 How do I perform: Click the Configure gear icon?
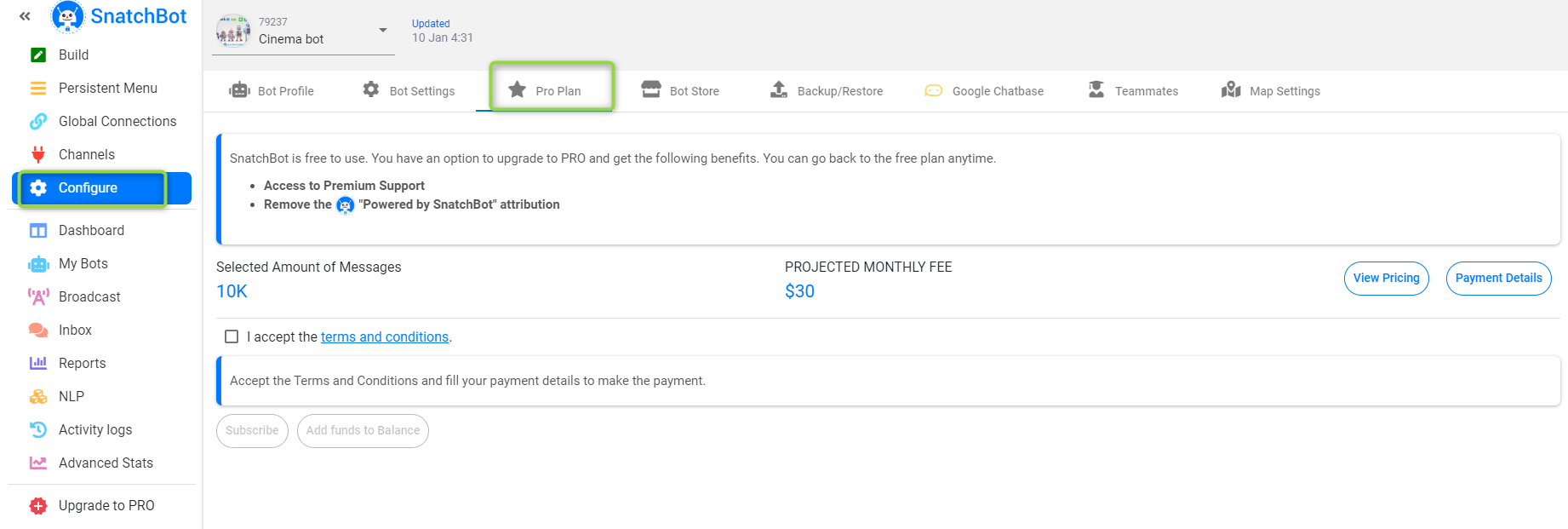tap(38, 187)
